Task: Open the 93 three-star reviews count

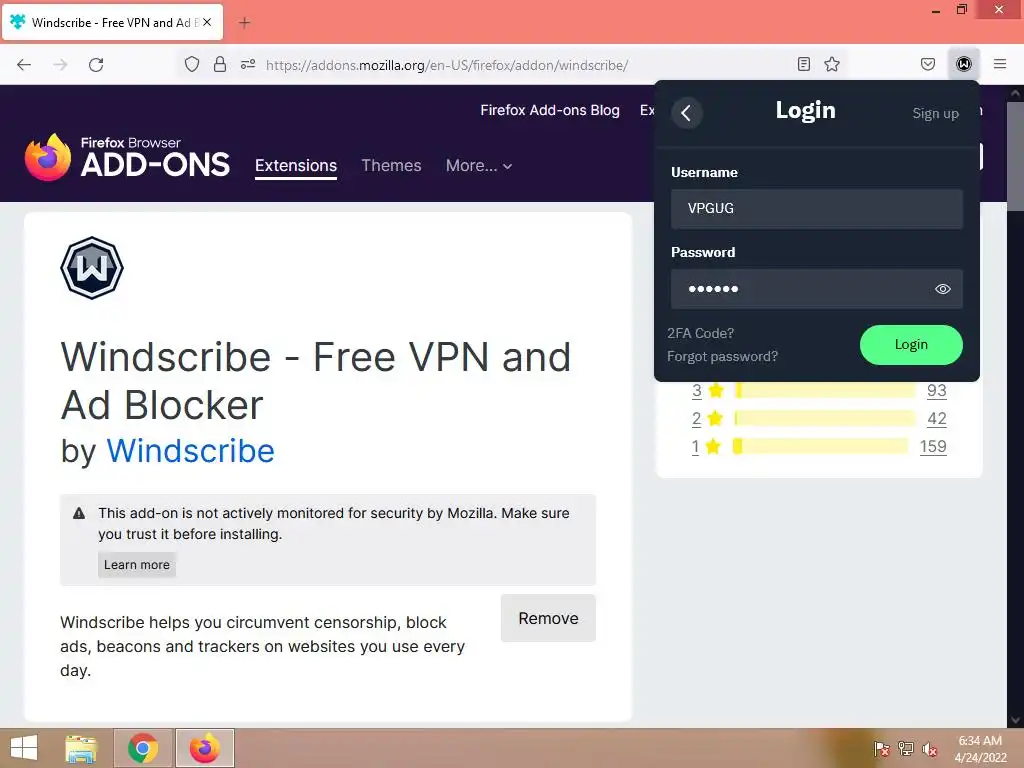Action: point(936,391)
